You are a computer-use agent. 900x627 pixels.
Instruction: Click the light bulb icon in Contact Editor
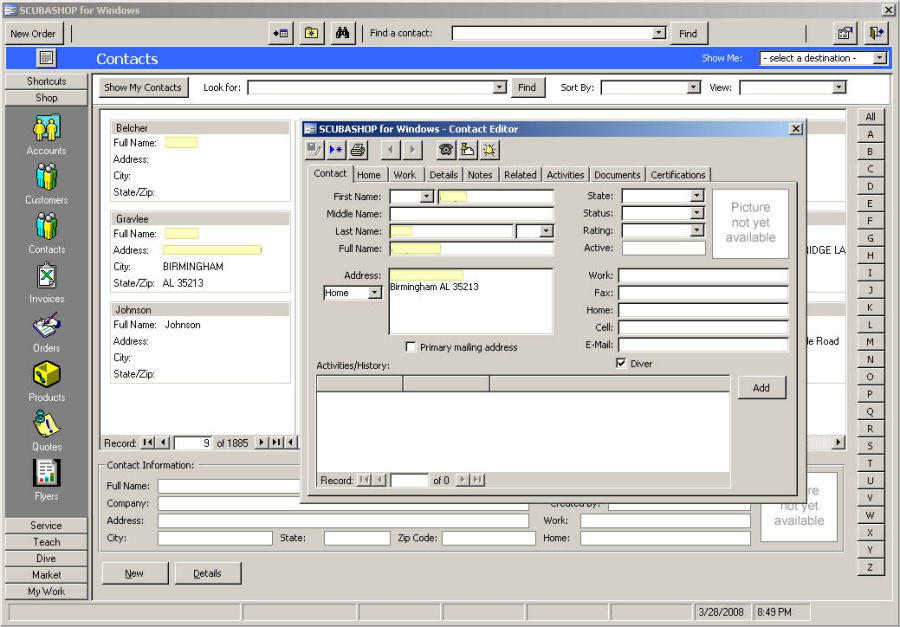click(489, 150)
